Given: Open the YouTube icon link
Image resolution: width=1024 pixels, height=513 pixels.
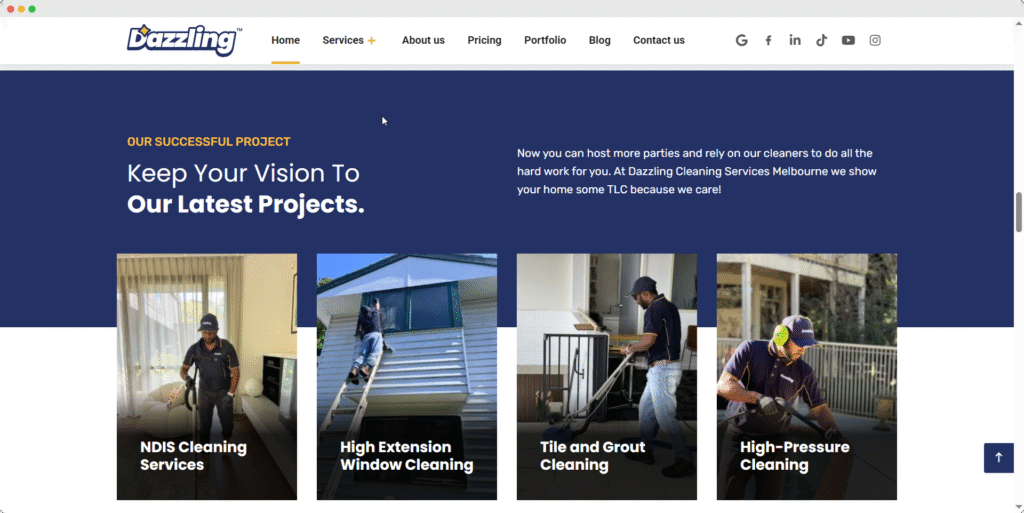Looking at the screenshot, I should tap(848, 40).
